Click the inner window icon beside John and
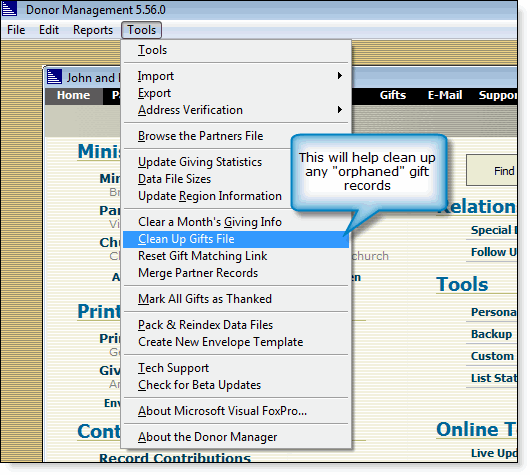This screenshot has width=530, height=475. (x=54, y=77)
